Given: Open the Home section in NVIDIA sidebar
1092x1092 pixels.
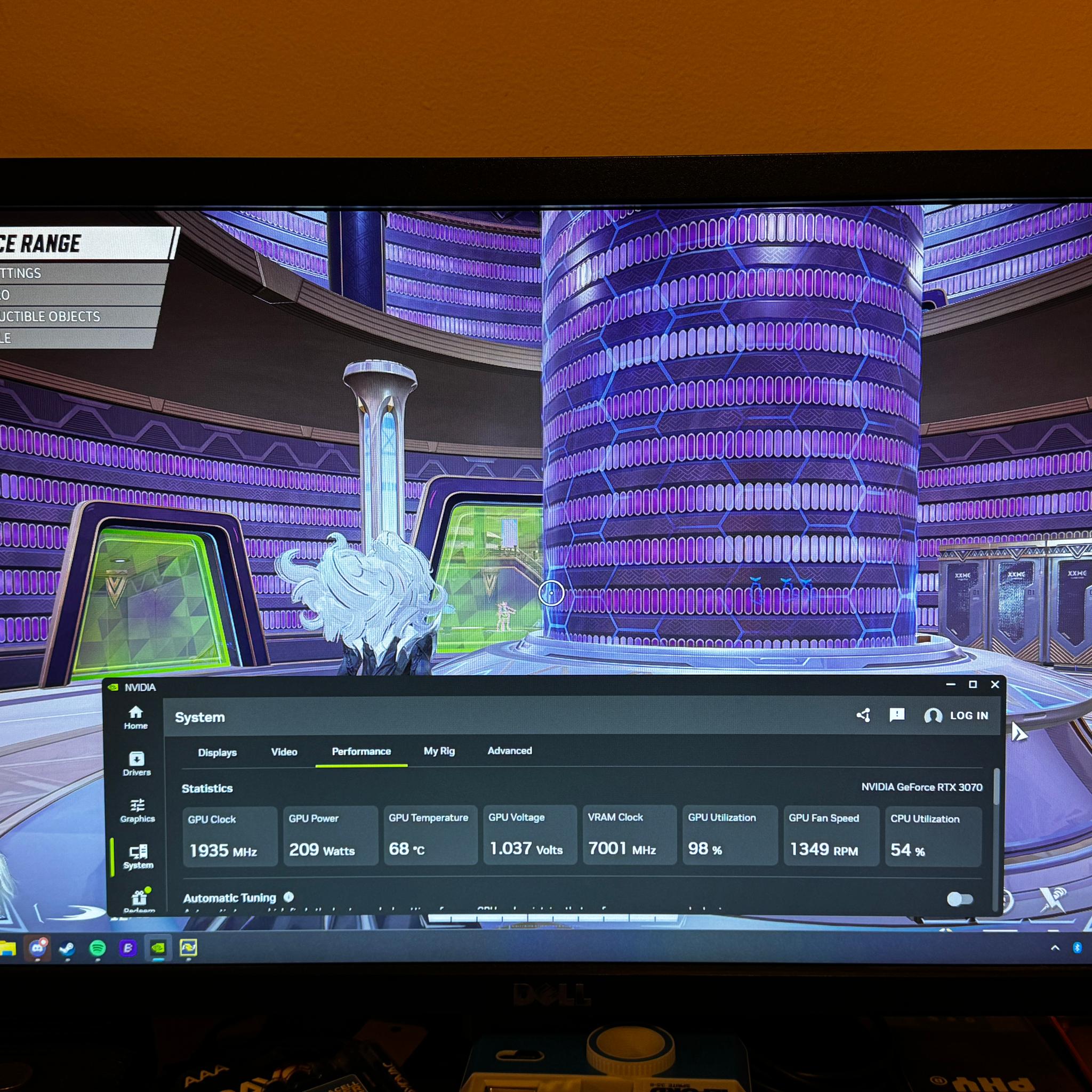Looking at the screenshot, I should 135,718.
